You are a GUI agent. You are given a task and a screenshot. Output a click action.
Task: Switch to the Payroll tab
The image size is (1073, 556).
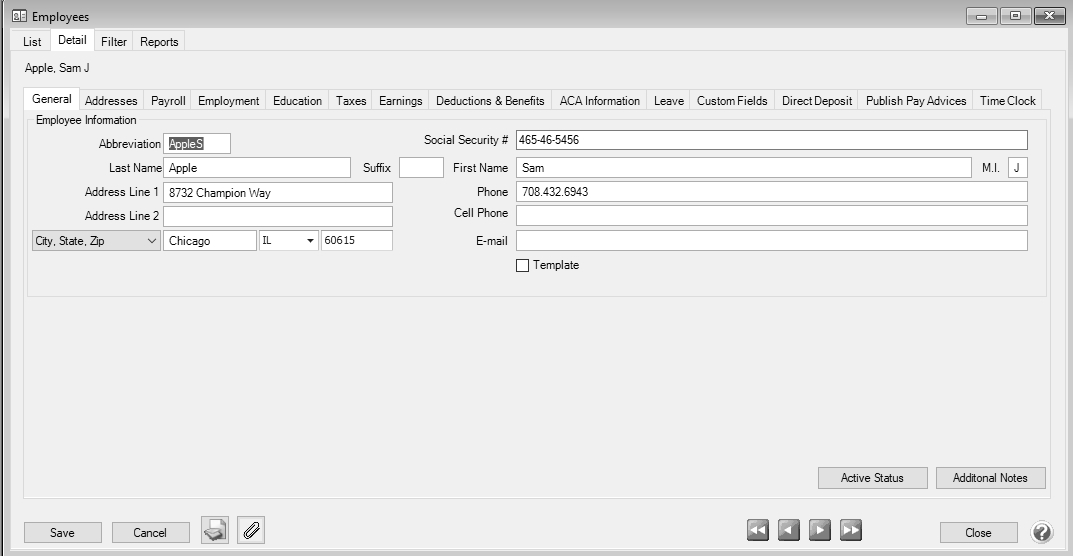click(168, 101)
